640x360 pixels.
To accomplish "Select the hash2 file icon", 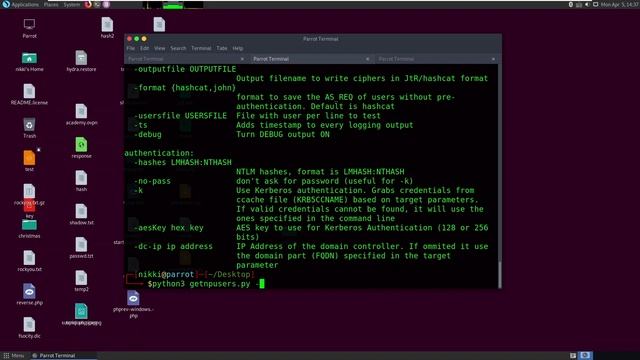I will 107,24.
